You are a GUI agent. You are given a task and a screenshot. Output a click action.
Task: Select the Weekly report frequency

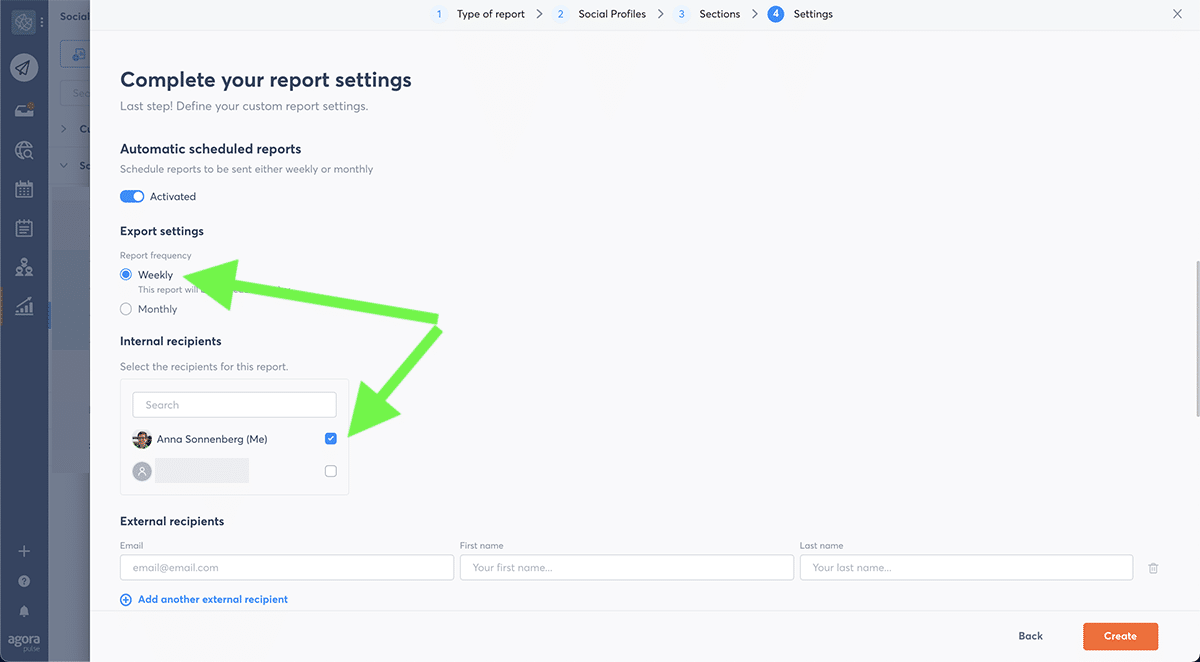[126, 275]
